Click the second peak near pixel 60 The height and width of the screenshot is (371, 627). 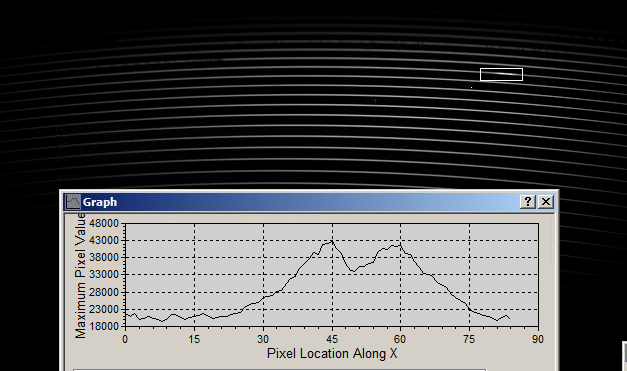click(x=399, y=245)
